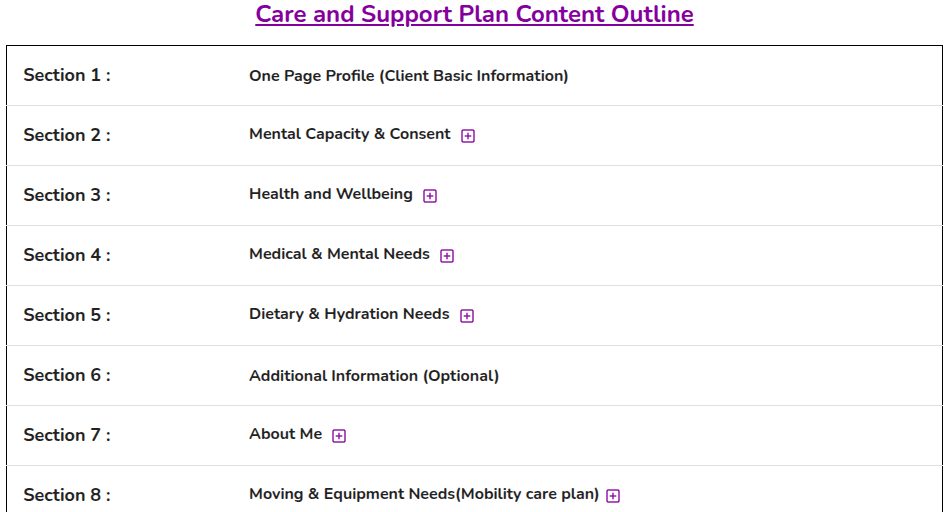Click the Section 2 row label
This screenshot has height=512, width=947.
(67, 135)
